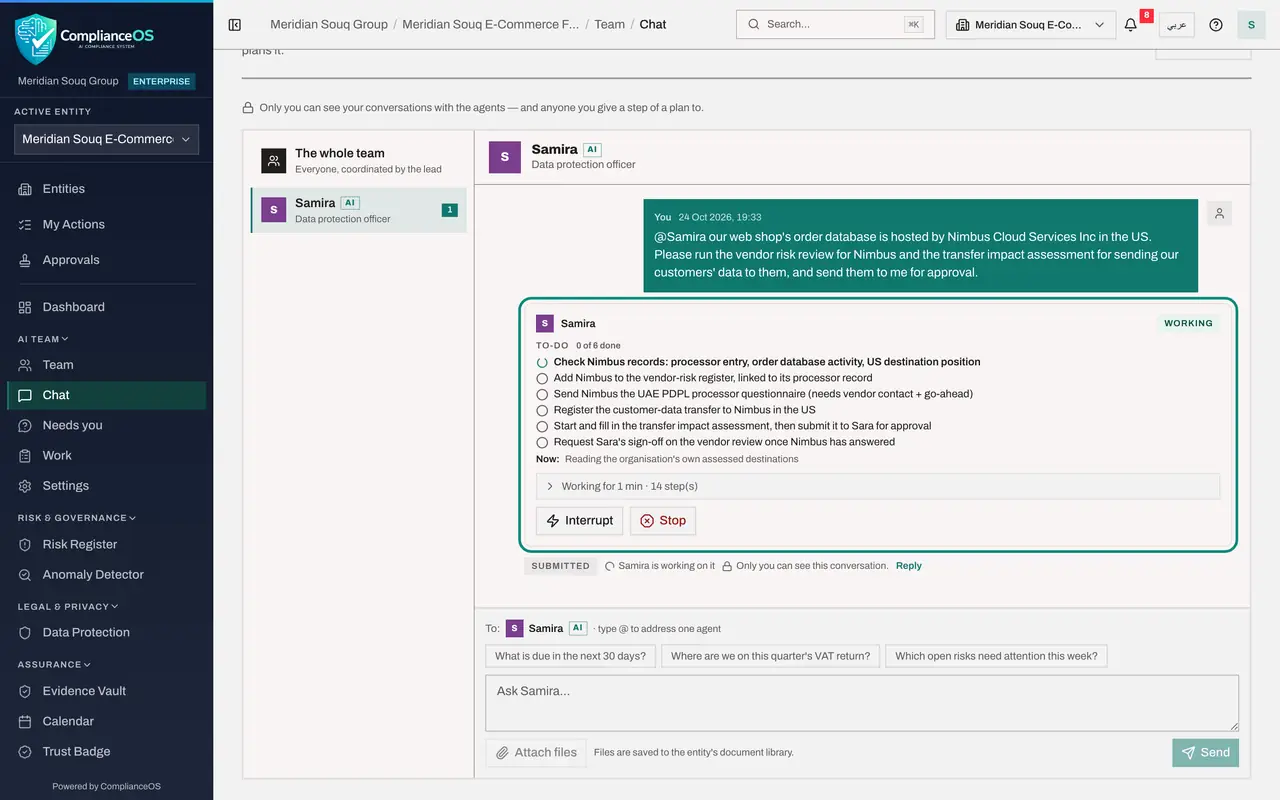
Task: Open the S user avatar in the header
Action: [1251, 25]
